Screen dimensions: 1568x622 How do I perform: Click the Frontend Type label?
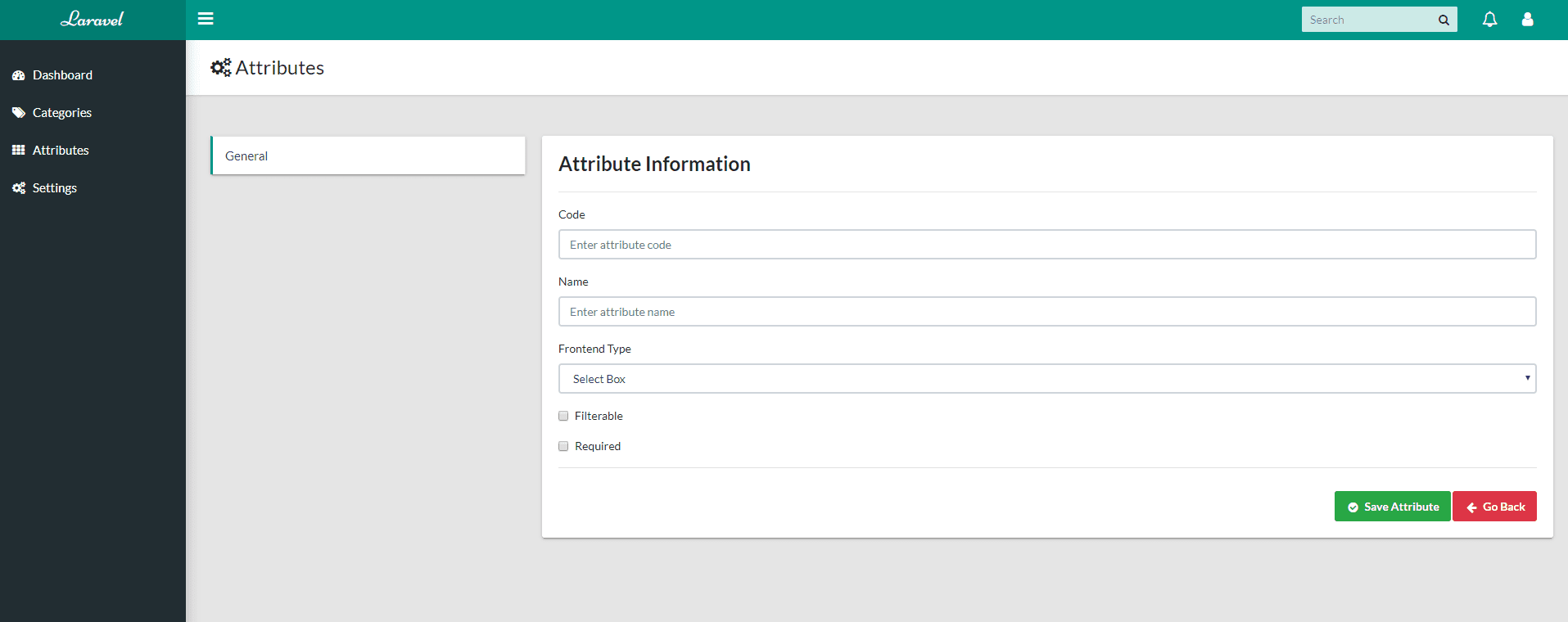click(594, 349)
